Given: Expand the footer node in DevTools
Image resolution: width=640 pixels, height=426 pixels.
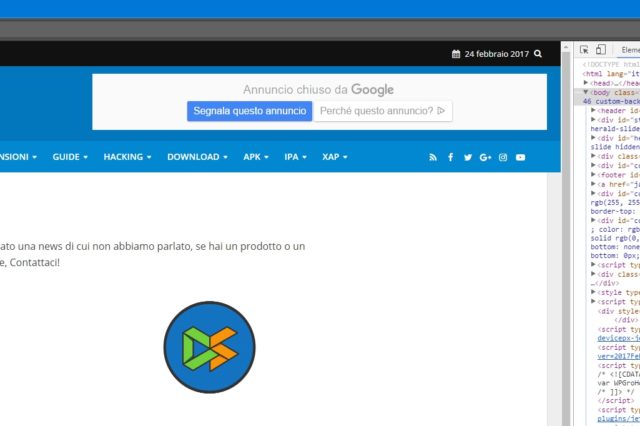Looking at the screenshot, I should pyautogui.click(x=593, y=175).
